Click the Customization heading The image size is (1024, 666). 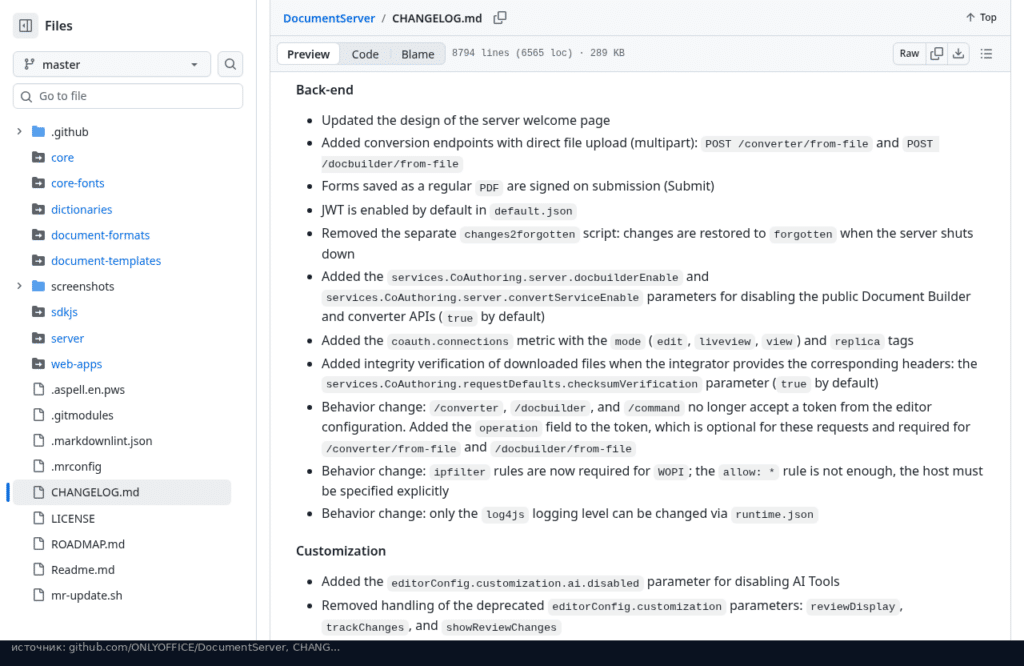[341, 551]
